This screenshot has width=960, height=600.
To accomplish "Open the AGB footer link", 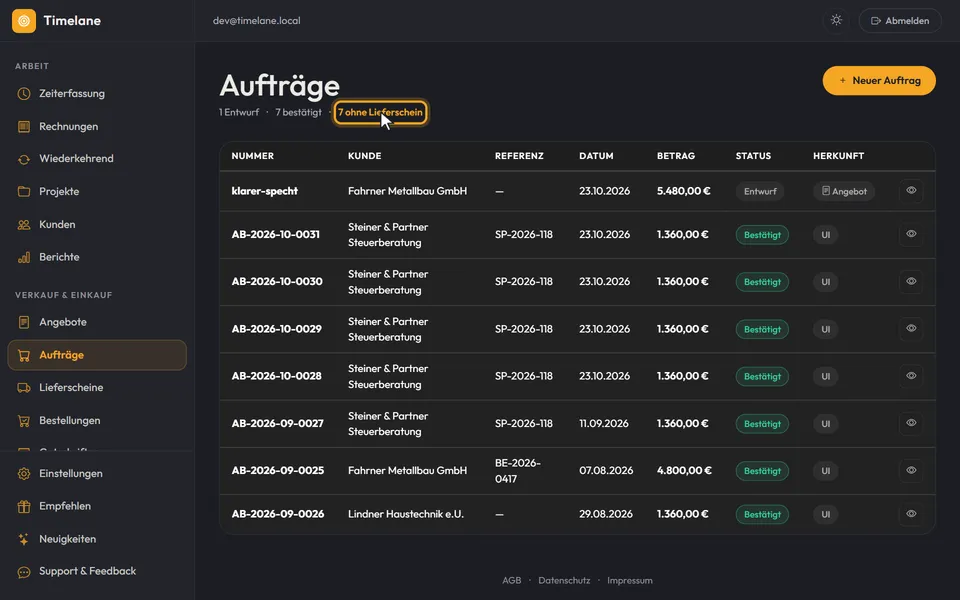I will click(511, 580).
